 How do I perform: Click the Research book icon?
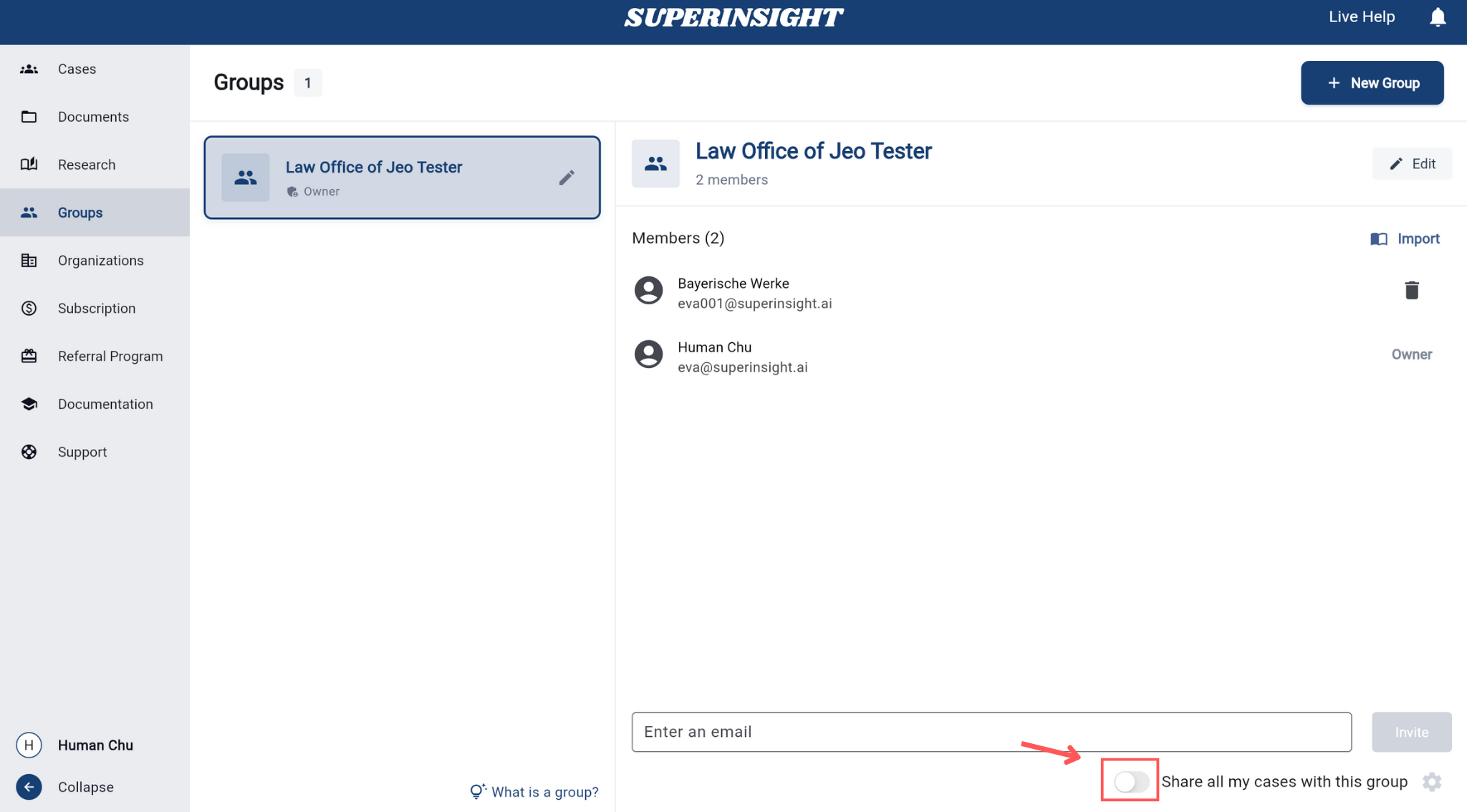pos(29,165)
